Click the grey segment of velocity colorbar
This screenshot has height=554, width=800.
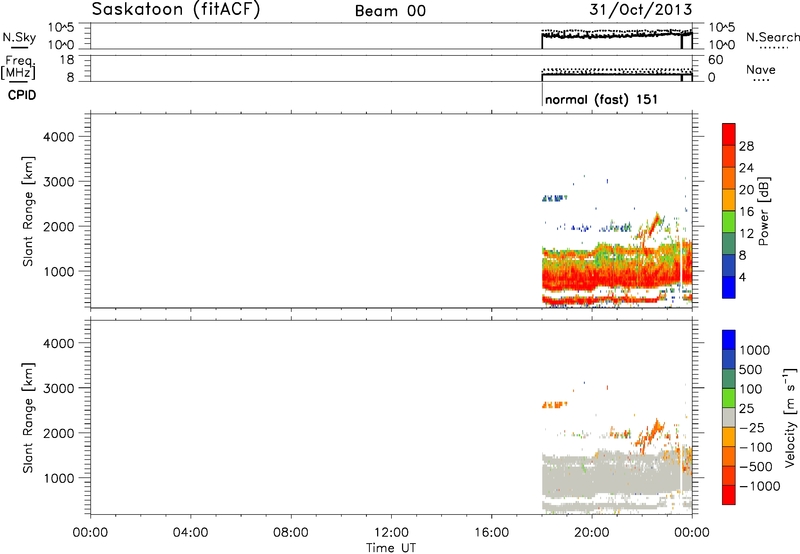[x=729, y=418]
